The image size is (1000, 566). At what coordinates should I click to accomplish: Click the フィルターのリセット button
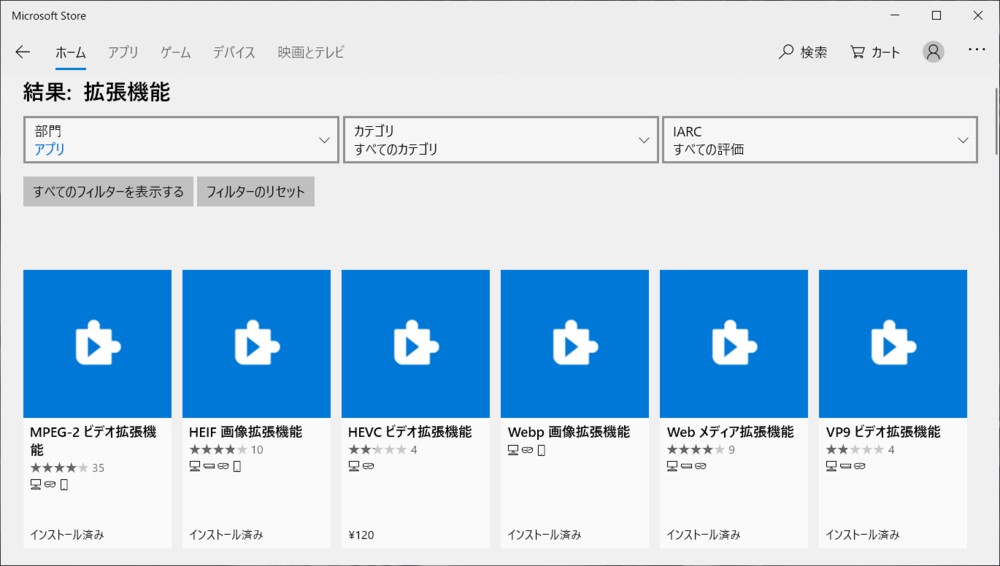256,191
